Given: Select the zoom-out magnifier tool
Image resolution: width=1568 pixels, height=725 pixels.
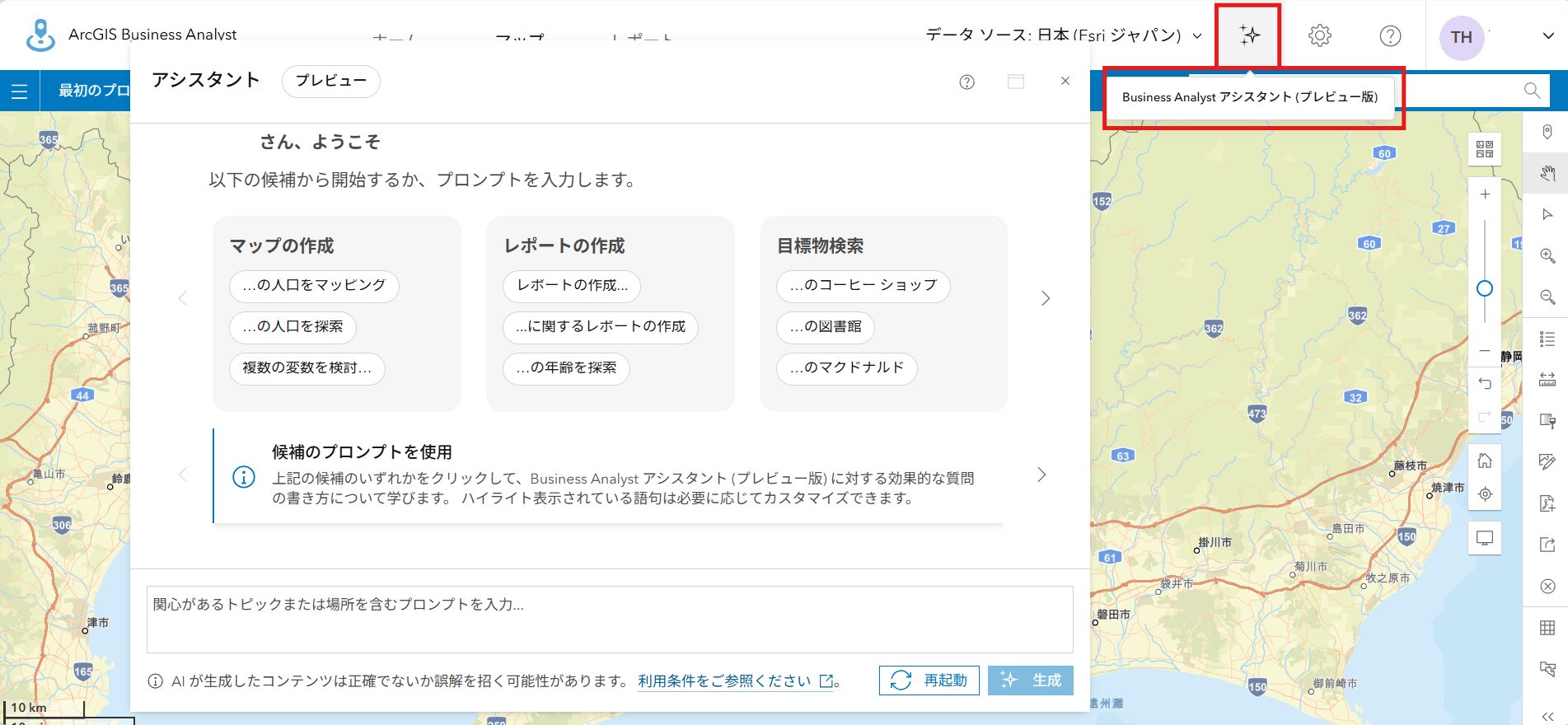Looking at the screenshot, I should click(x=1547, y=297).
